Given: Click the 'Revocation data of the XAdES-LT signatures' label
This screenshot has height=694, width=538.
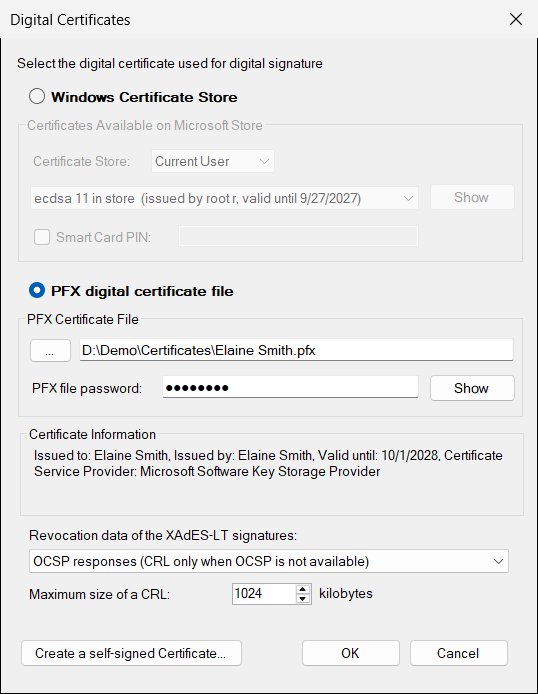Looking at the screenshot, I should [163, 536].
